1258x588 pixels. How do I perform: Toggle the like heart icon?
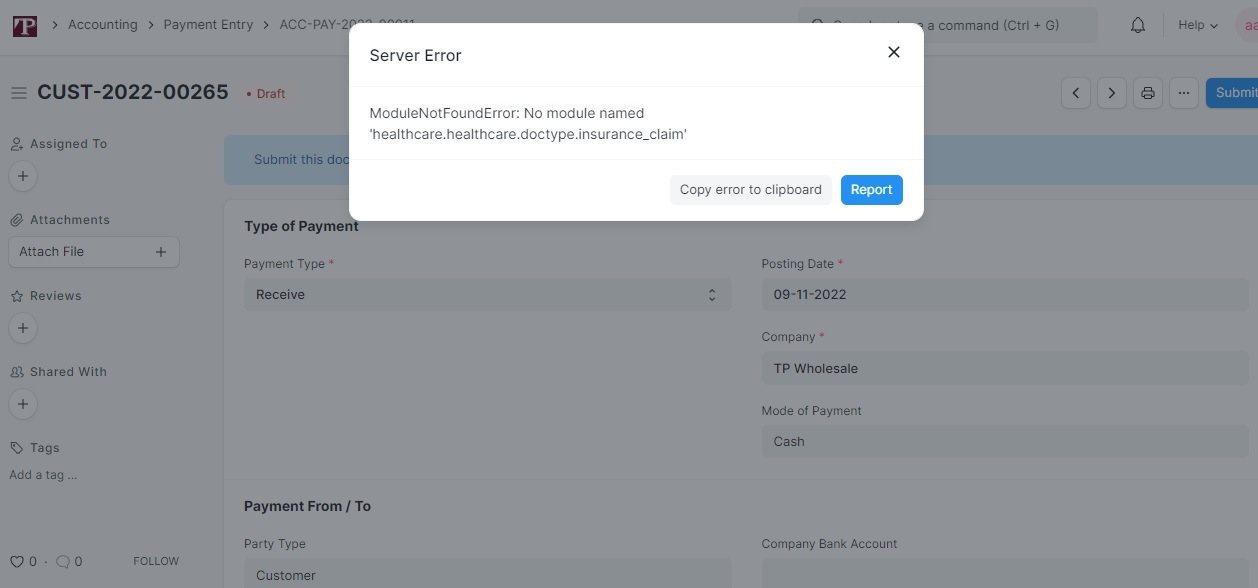pos(18,561)
